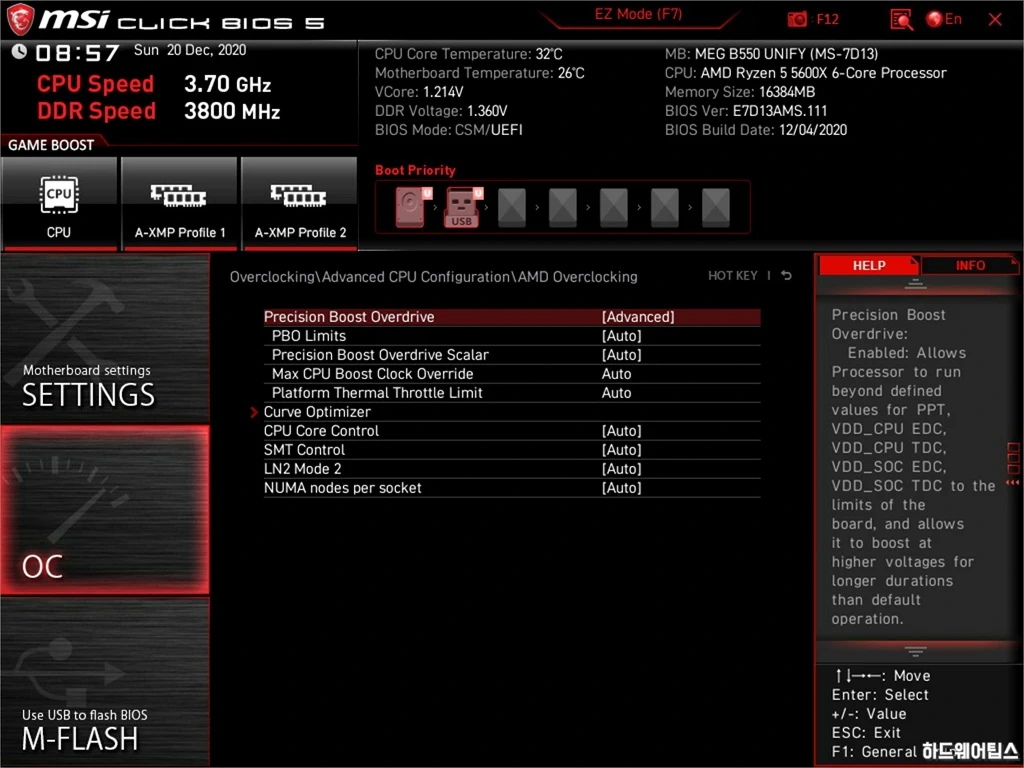Enable A-XMP Profile 1

[180, 203]
